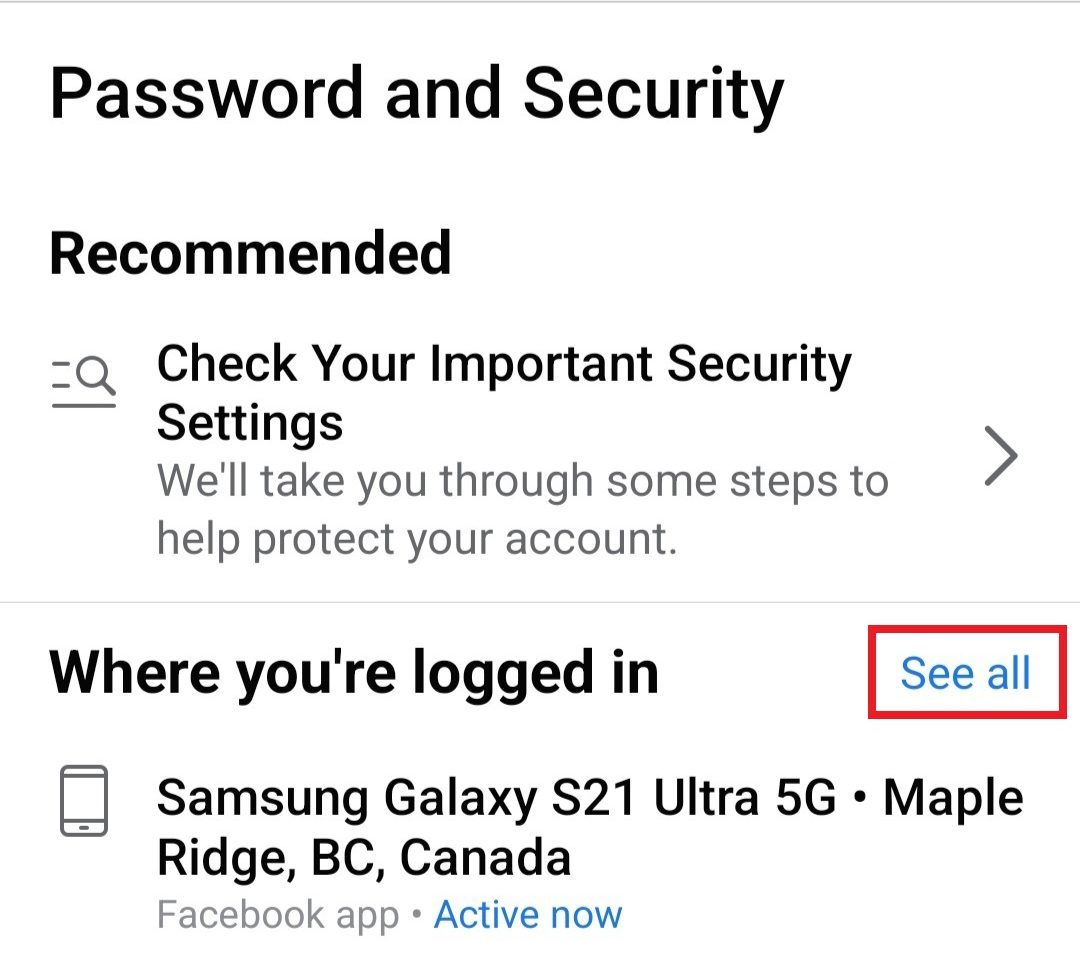Tap the Active now status text
Viewport: 1080px width, 972px height.
(x=528, y=914)
